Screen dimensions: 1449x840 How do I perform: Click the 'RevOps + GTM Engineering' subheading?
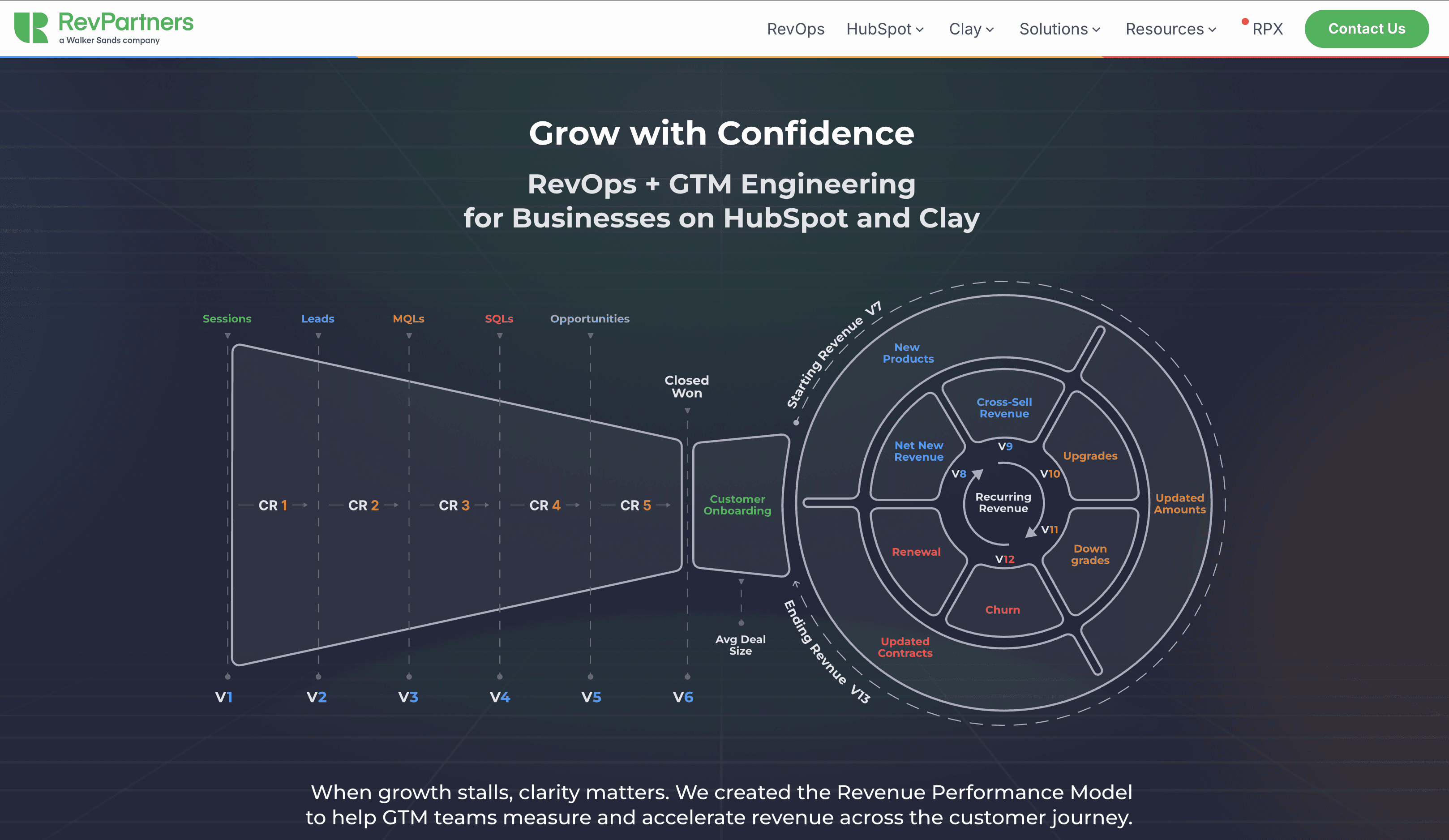pos(721,184)
